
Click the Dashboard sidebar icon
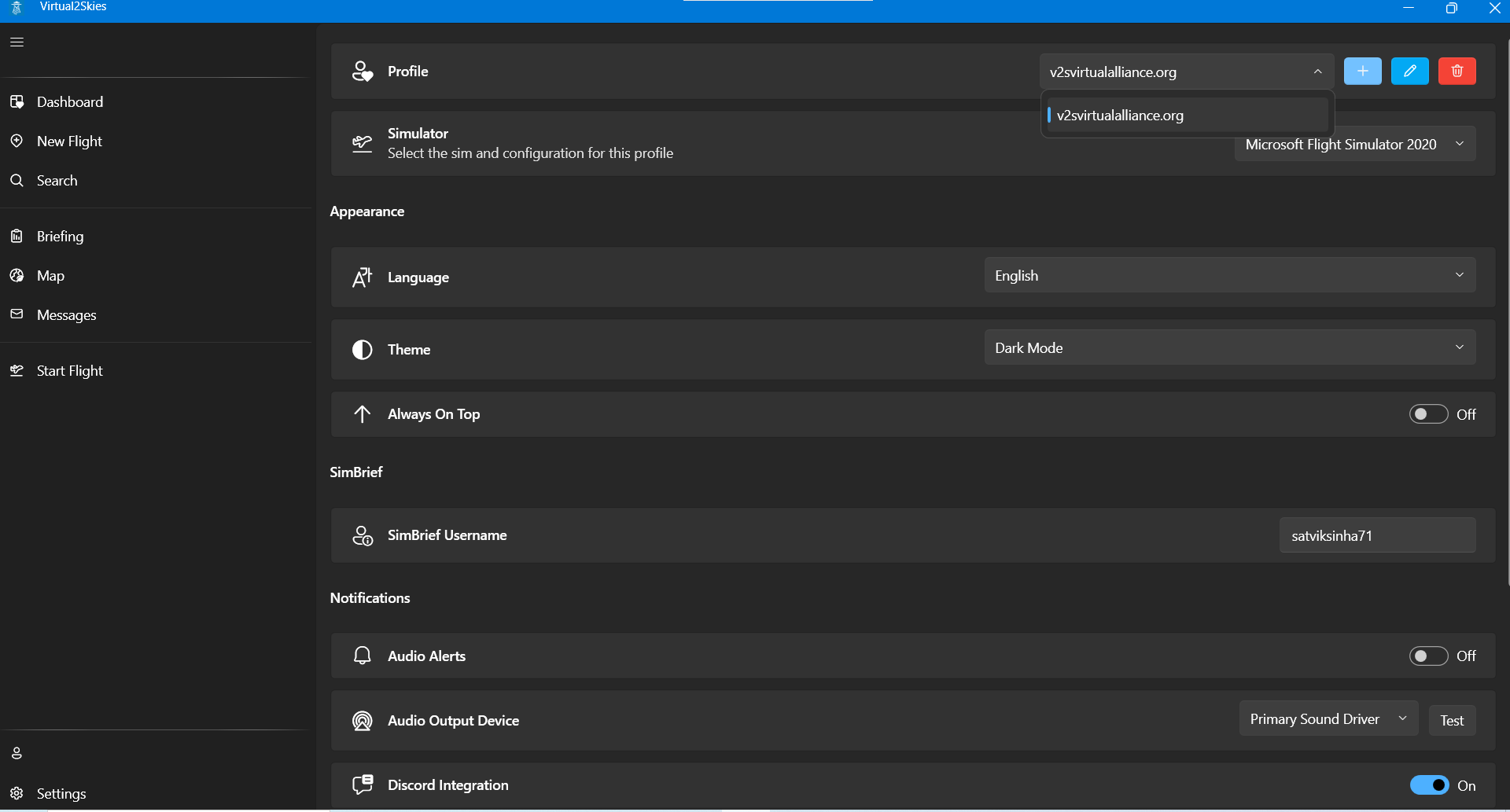pos(17,102)
